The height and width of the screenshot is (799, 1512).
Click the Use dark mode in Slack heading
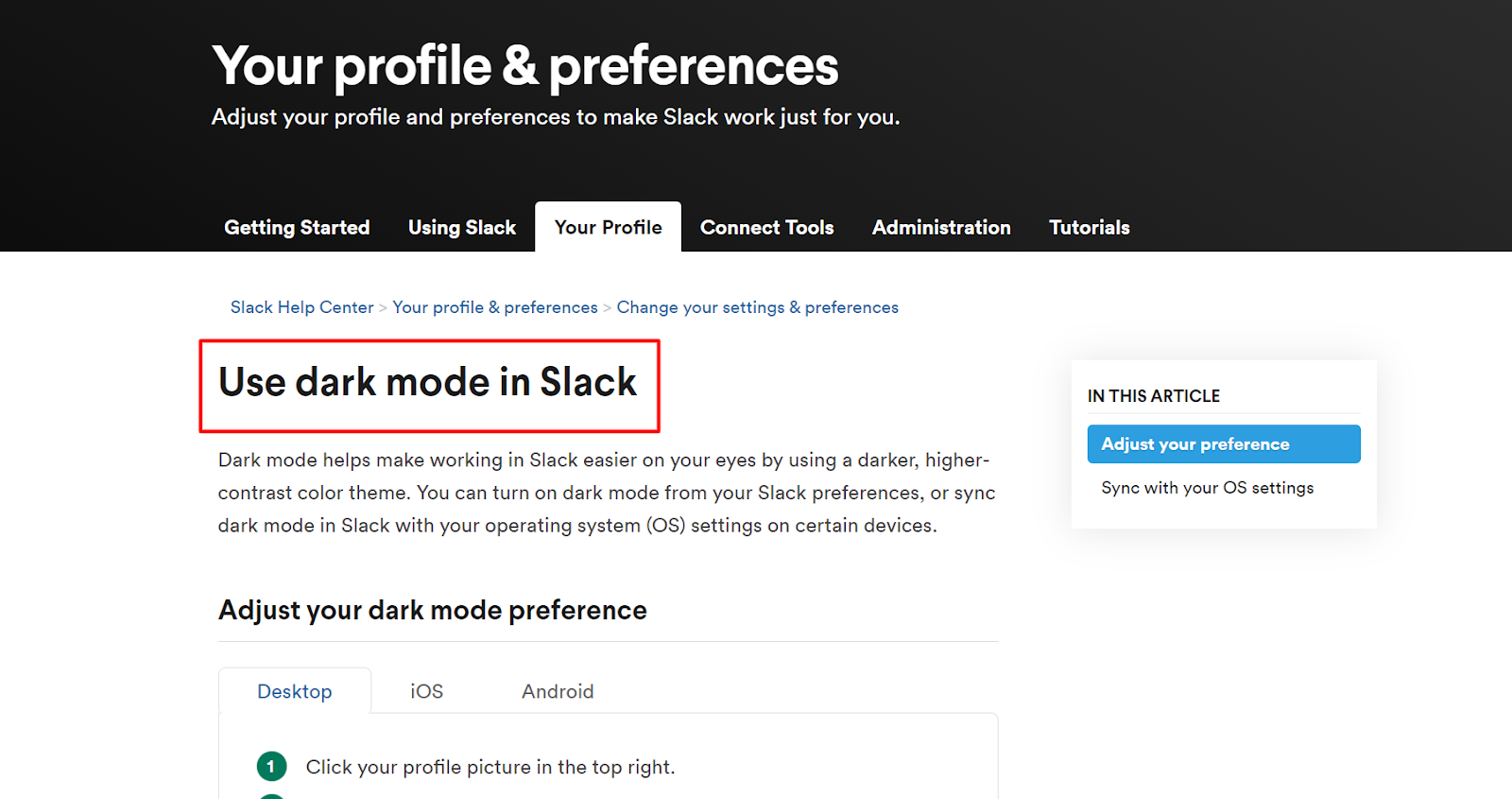coord(428,383)
